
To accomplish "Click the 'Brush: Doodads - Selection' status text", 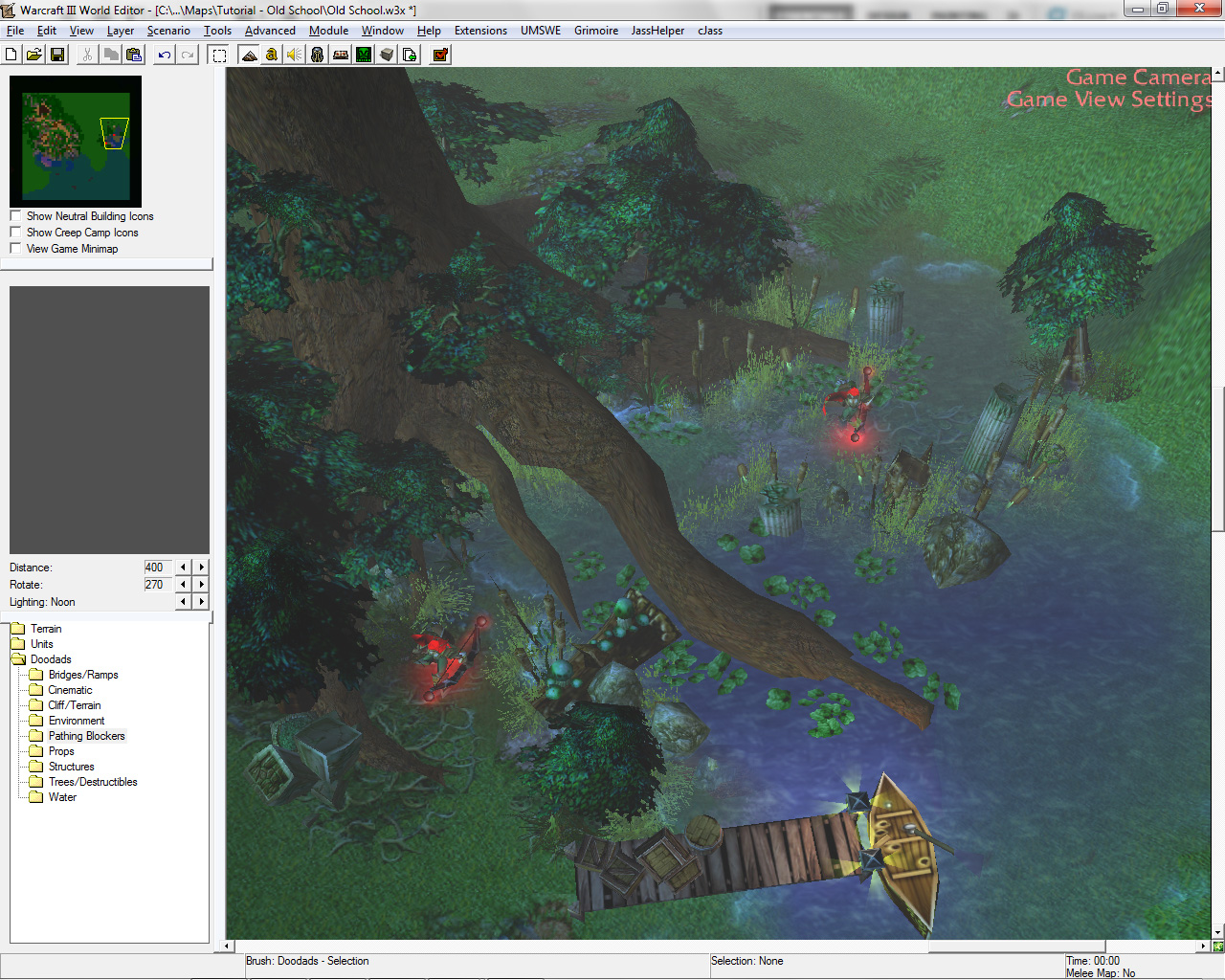I will click(307, 961).
